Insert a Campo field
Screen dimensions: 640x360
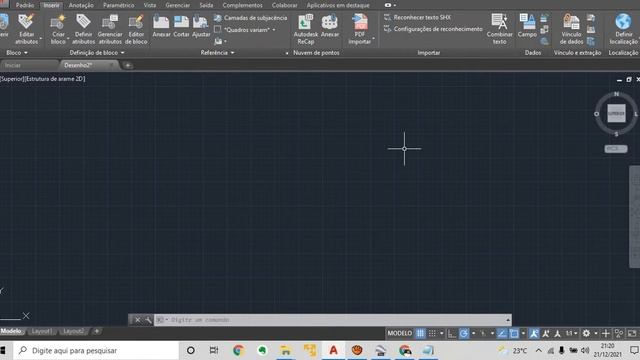click(x=527, y=26)
